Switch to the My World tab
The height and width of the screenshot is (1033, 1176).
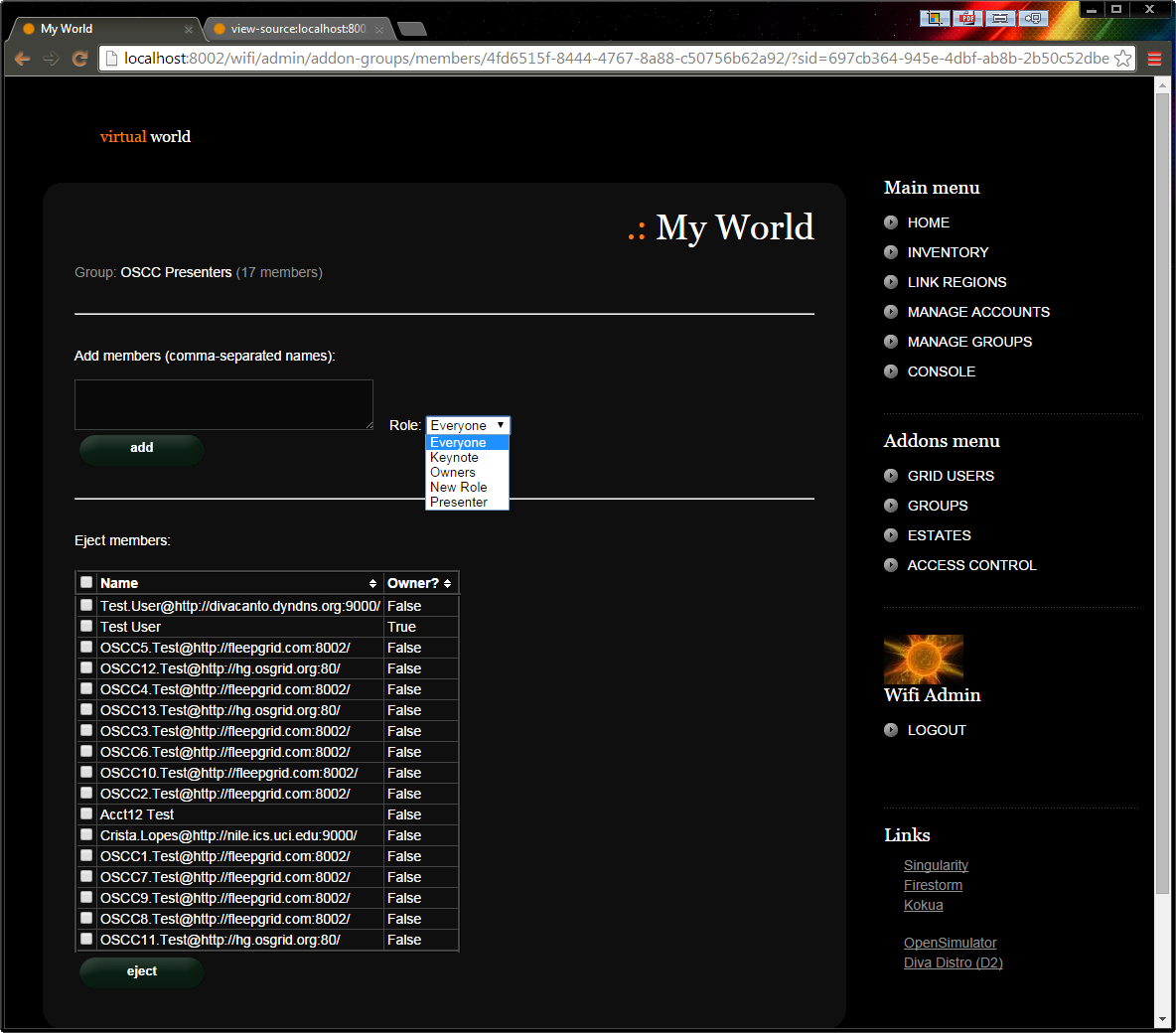pos(105,29)
